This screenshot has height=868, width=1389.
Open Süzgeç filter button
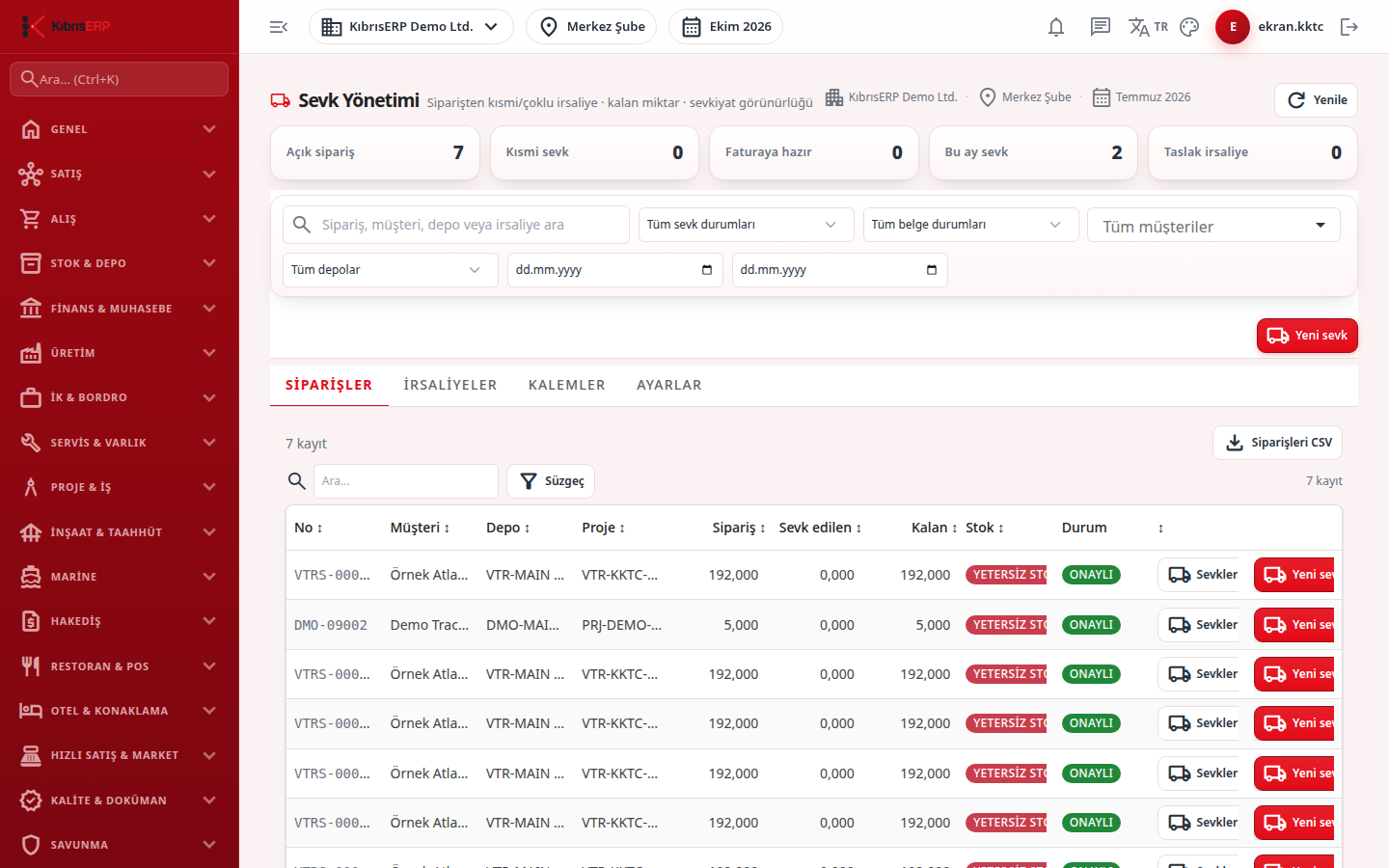point(551,481)
